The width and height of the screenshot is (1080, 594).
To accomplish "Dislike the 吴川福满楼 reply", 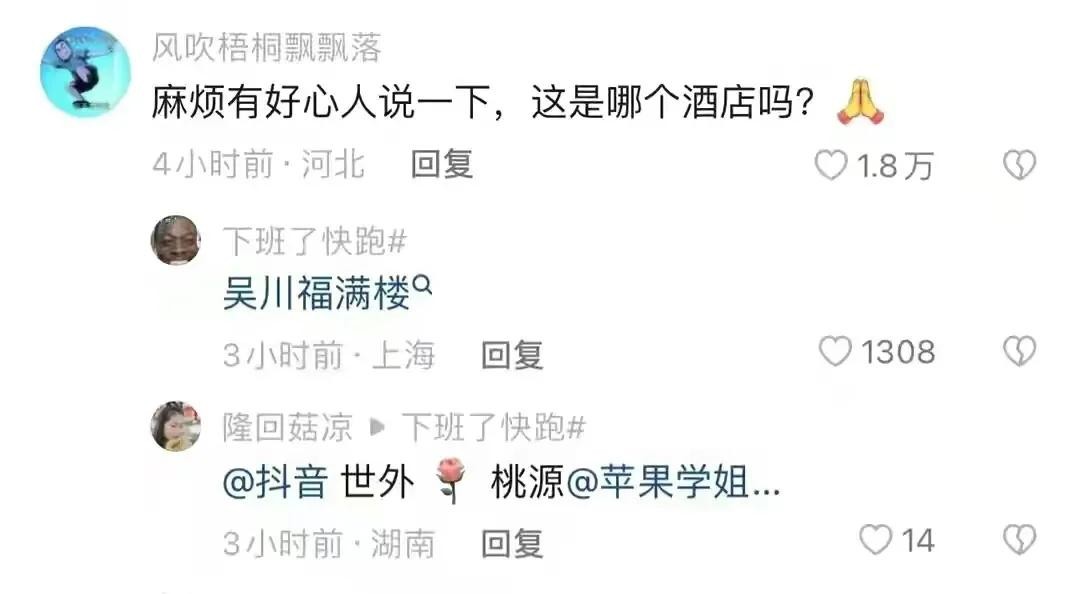I will (x=1019, y=351).
